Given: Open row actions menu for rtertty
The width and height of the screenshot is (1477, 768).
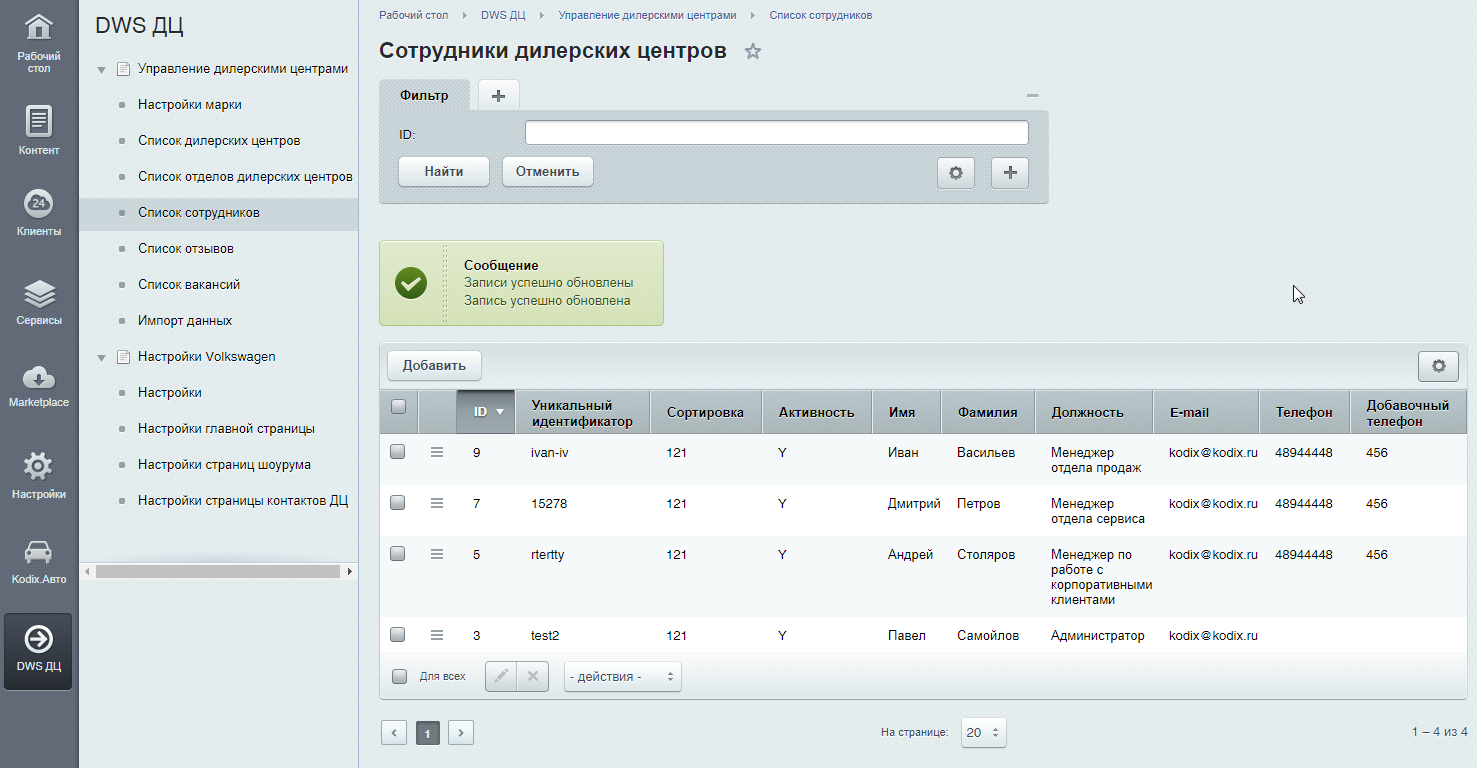Looking at the screenshot, I should coord(437,555).
